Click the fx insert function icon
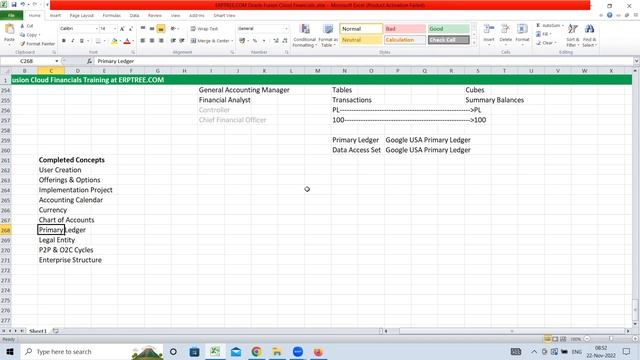This screenshot has width=640, height=360. (x=89, y=61)
